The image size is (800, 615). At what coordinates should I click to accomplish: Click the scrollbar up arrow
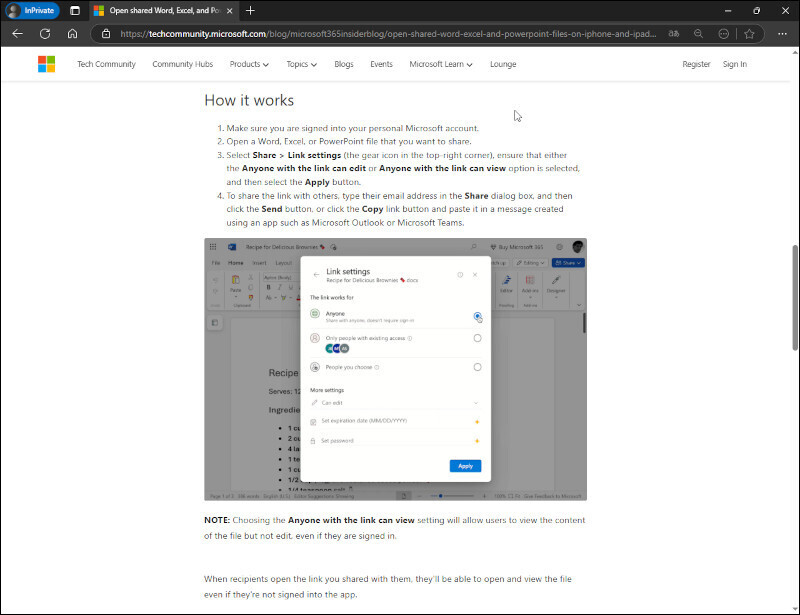(x=795, y=52)
